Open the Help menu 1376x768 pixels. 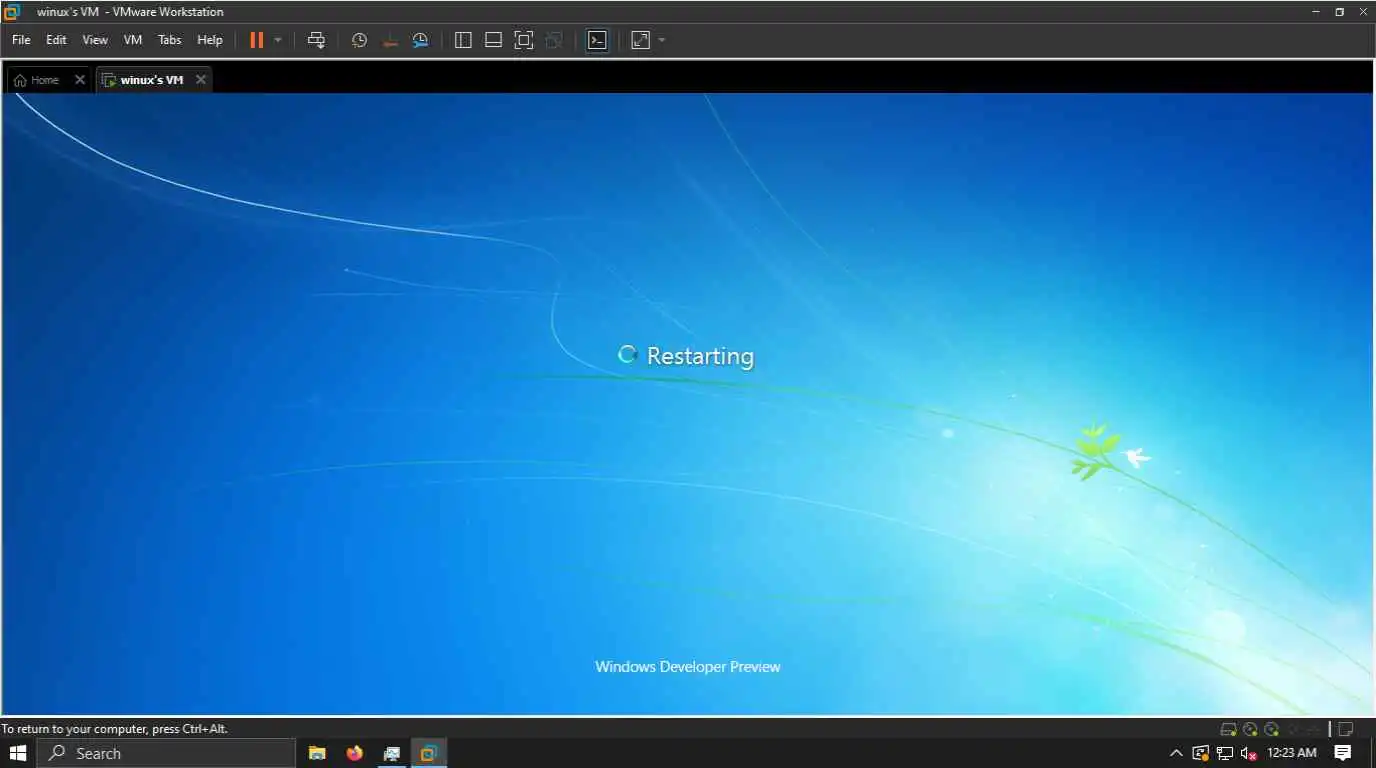pos(210,40)
